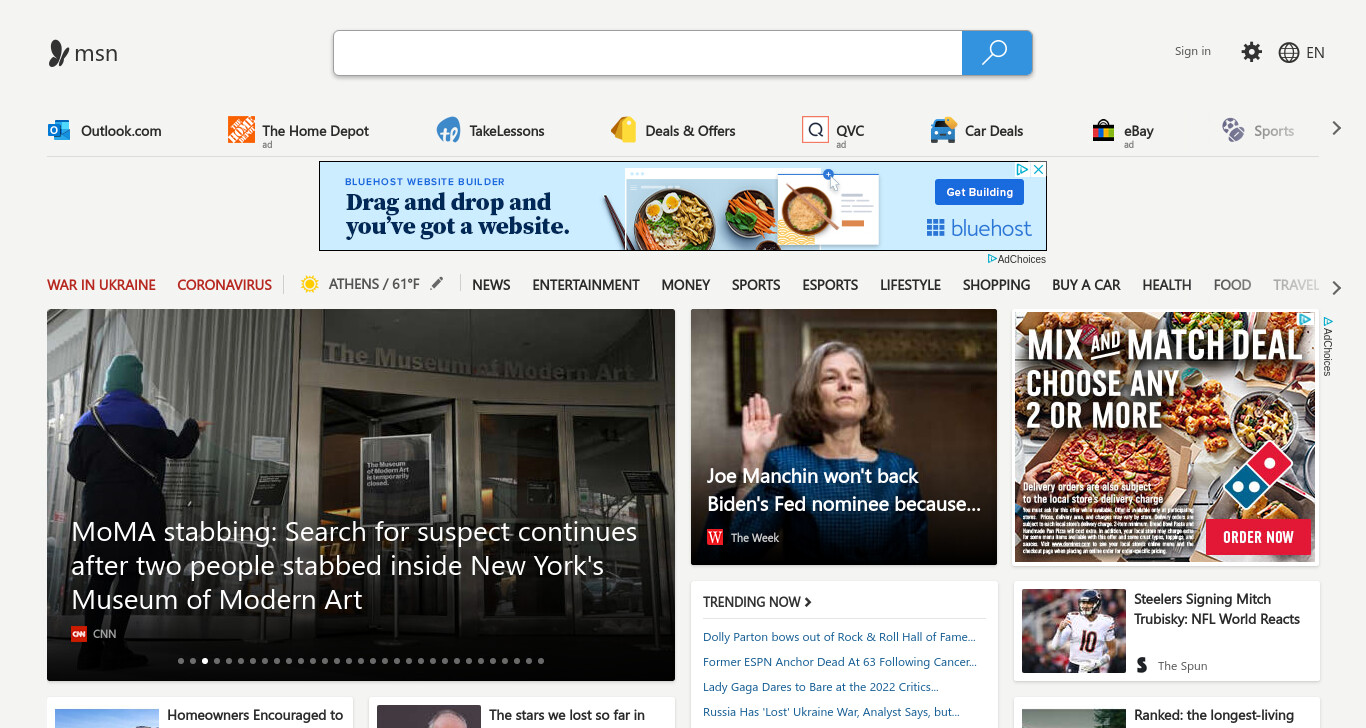
Task: Open BUY A CAR category
Action: pyautogui.click(x=1086, y=285)
